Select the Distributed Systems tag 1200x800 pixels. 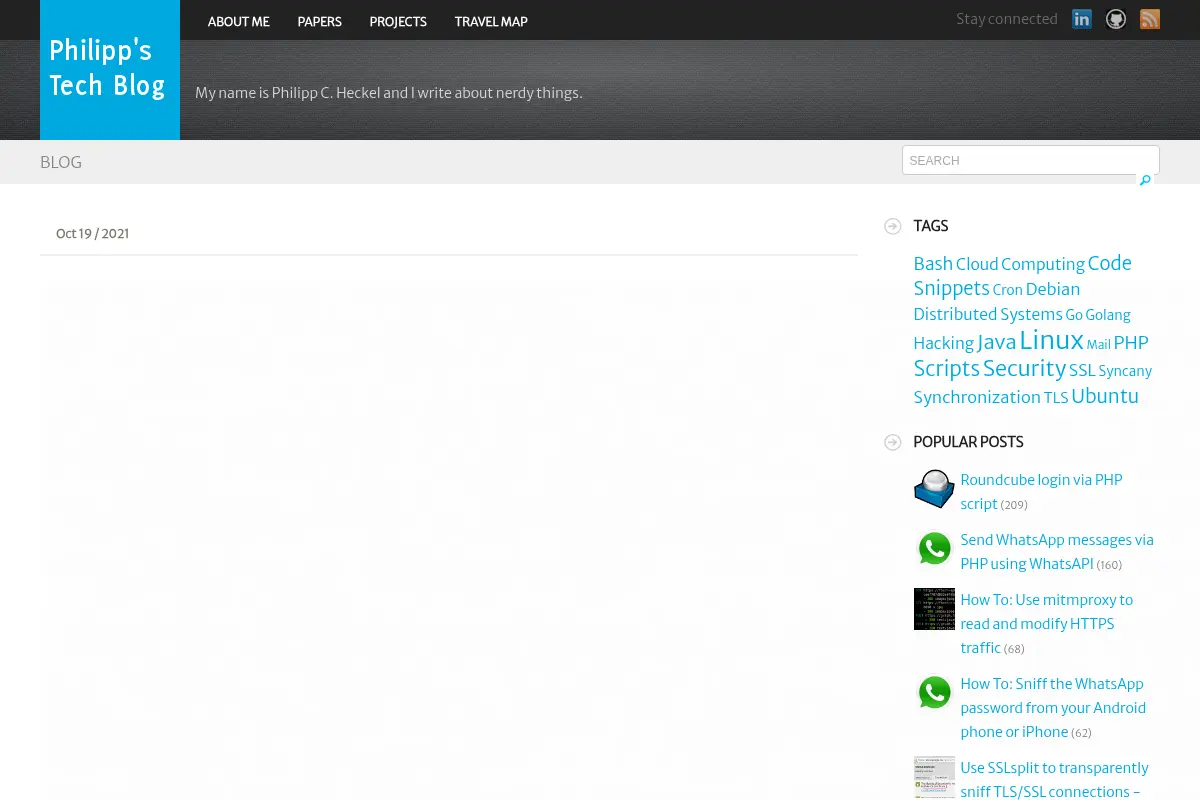(x=988, y=314)
